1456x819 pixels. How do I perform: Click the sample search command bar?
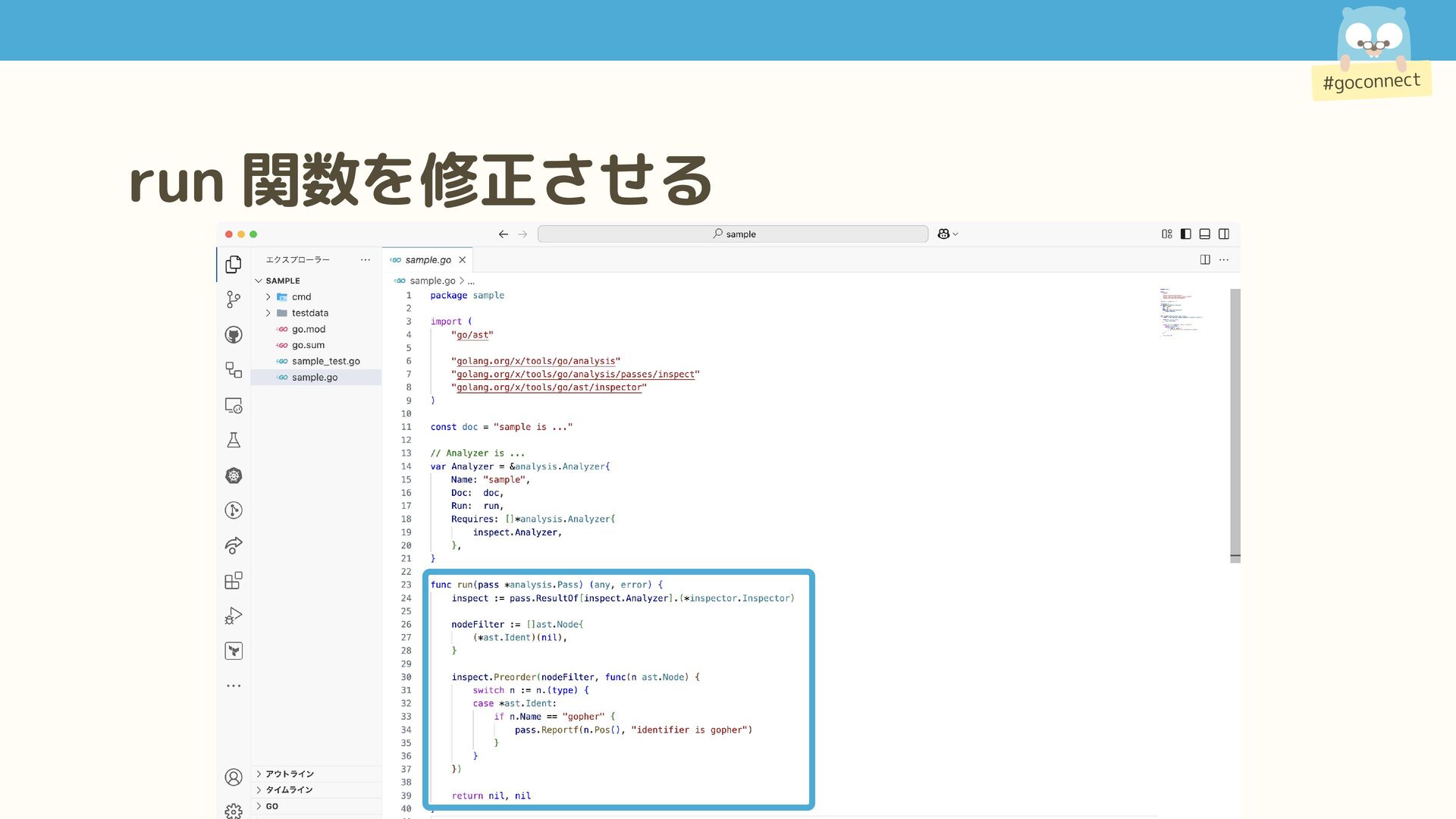point(733,234)
